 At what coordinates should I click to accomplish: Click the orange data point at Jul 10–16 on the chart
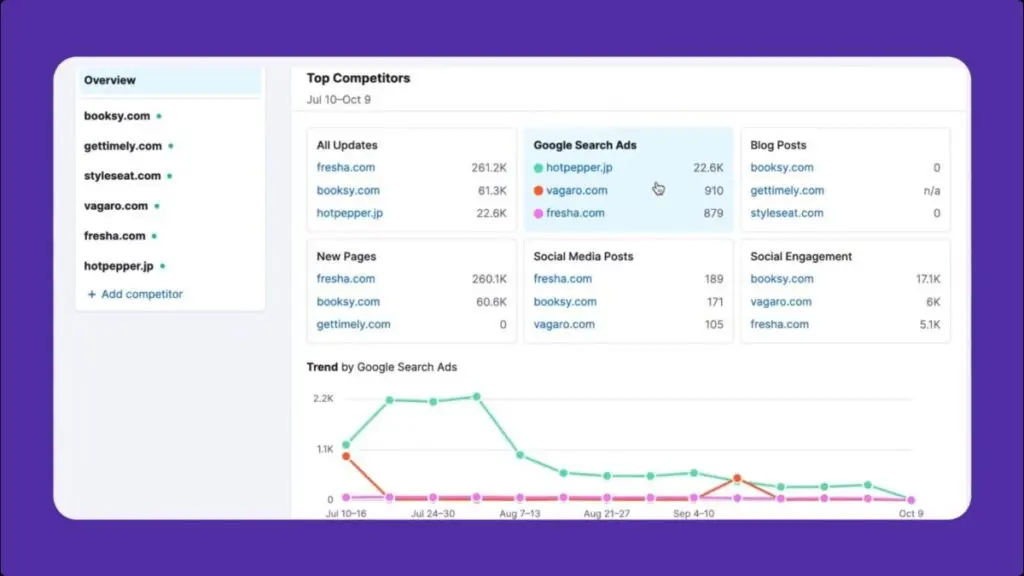(x=346, y=456)
